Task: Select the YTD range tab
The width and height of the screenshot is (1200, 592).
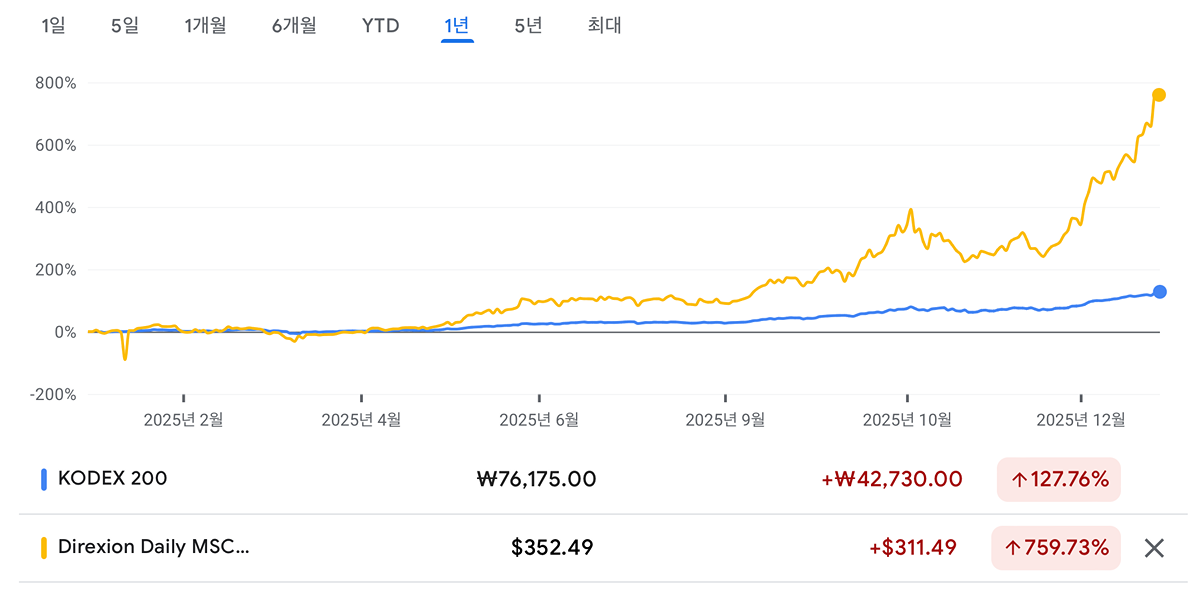Action: click(x=380, y=26)
